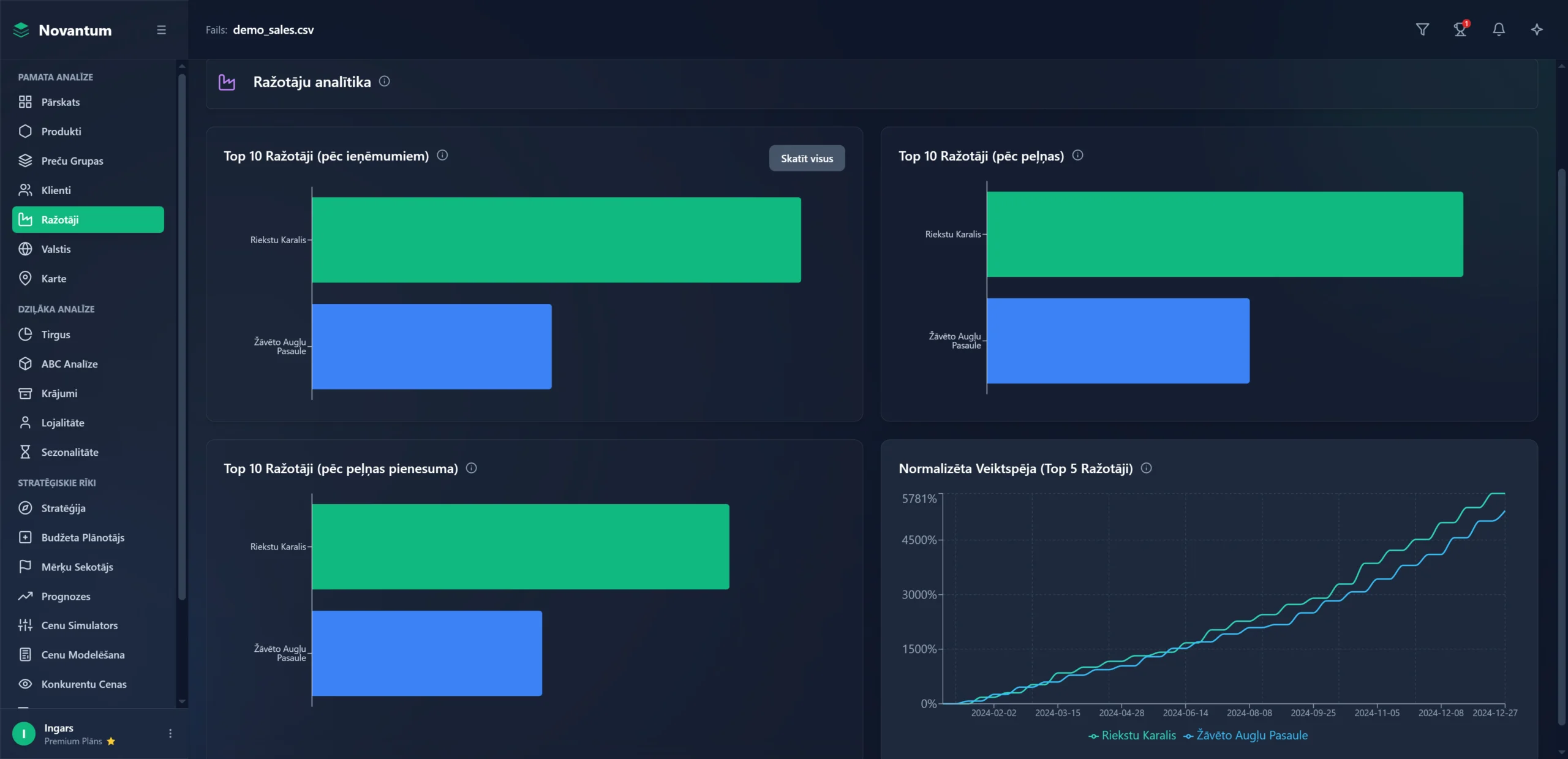Click the info icon beside Ražotāju analītika
The width and height of the screenshot is (1568, 759).
[384, 81]
